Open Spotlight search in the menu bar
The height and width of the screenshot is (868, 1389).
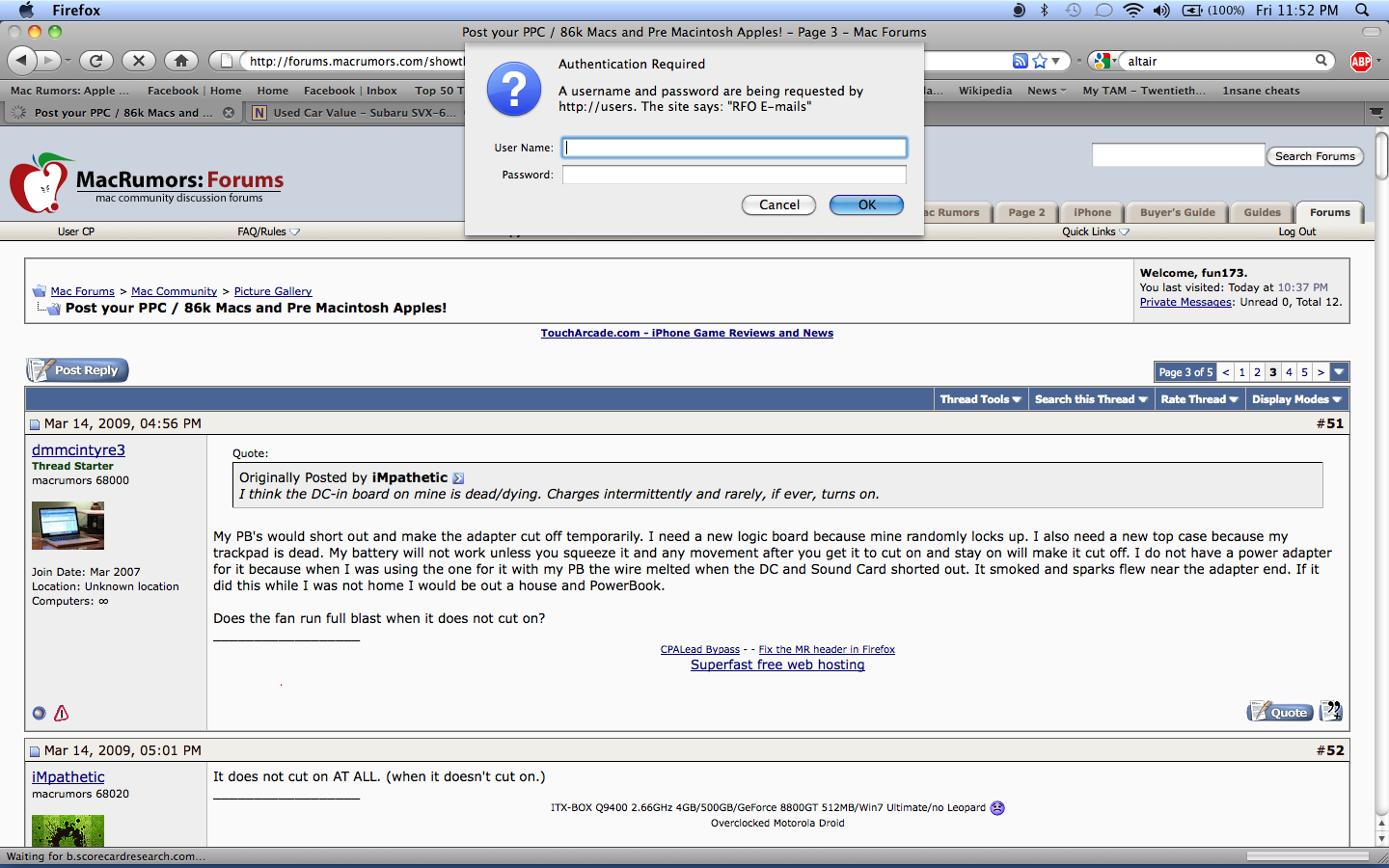pyautogui.click(x=1362, y=10)
